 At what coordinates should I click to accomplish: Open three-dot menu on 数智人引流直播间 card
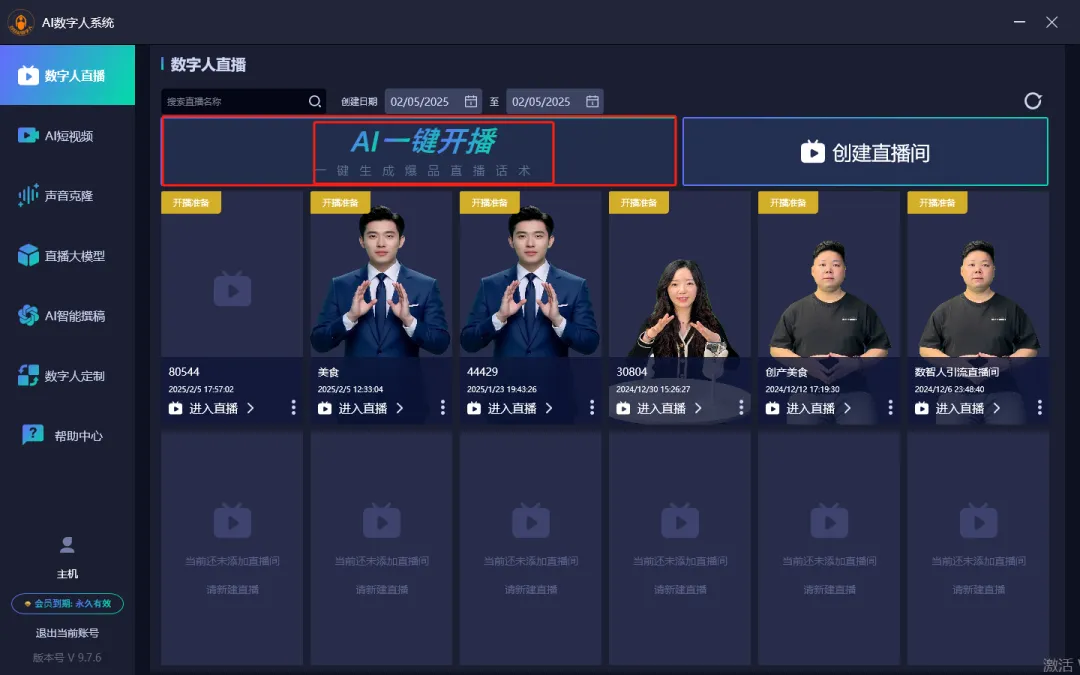(x=1040, y=408)
